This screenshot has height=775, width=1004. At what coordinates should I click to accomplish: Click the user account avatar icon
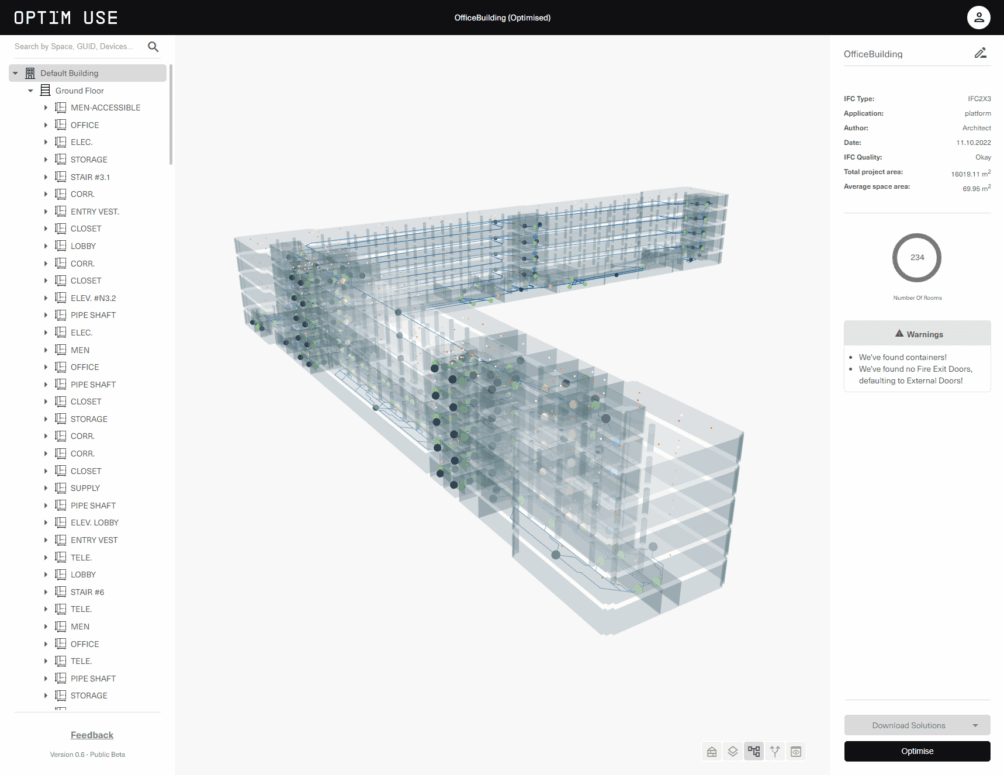click(978, 17)
